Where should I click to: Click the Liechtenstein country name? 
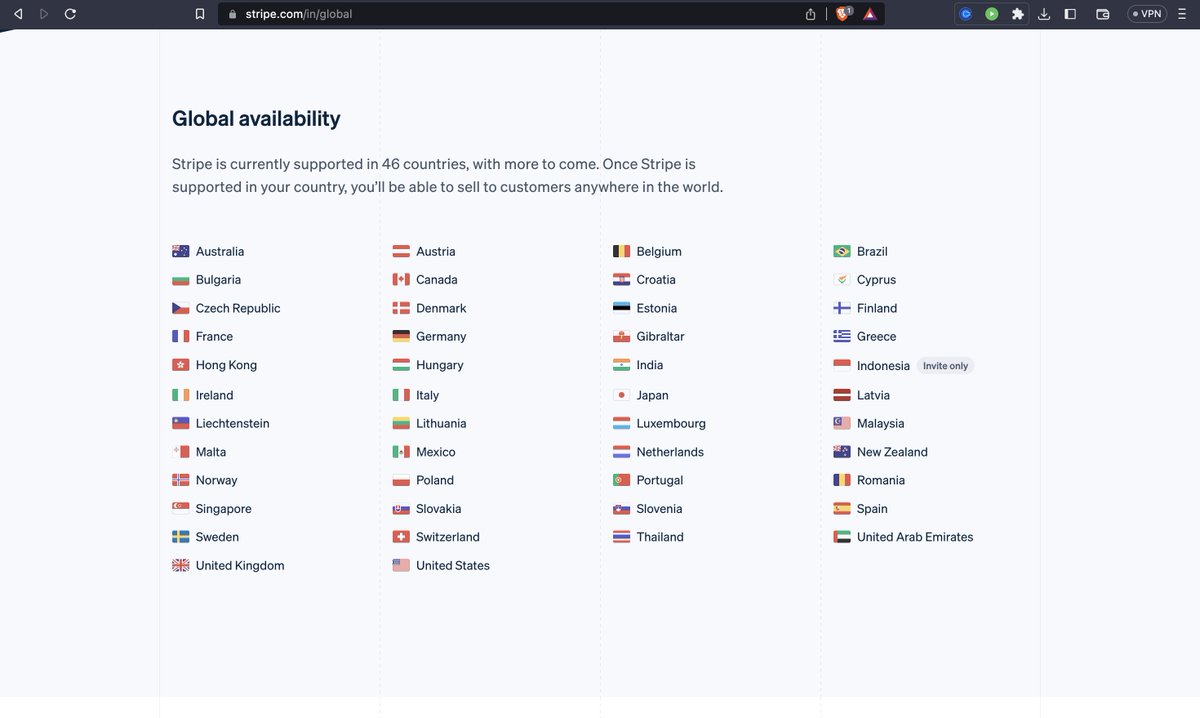click(233, 423)
